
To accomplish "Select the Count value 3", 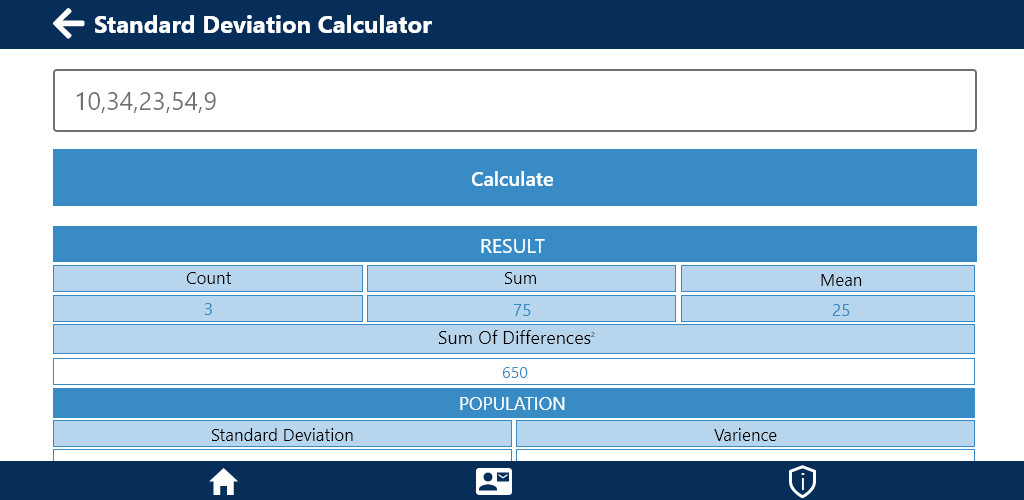I will point(208,309).
